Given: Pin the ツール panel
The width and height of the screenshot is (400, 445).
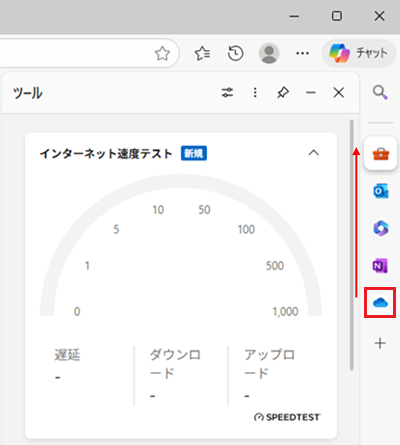Looking at the screenshot, I should click(283, 92).
